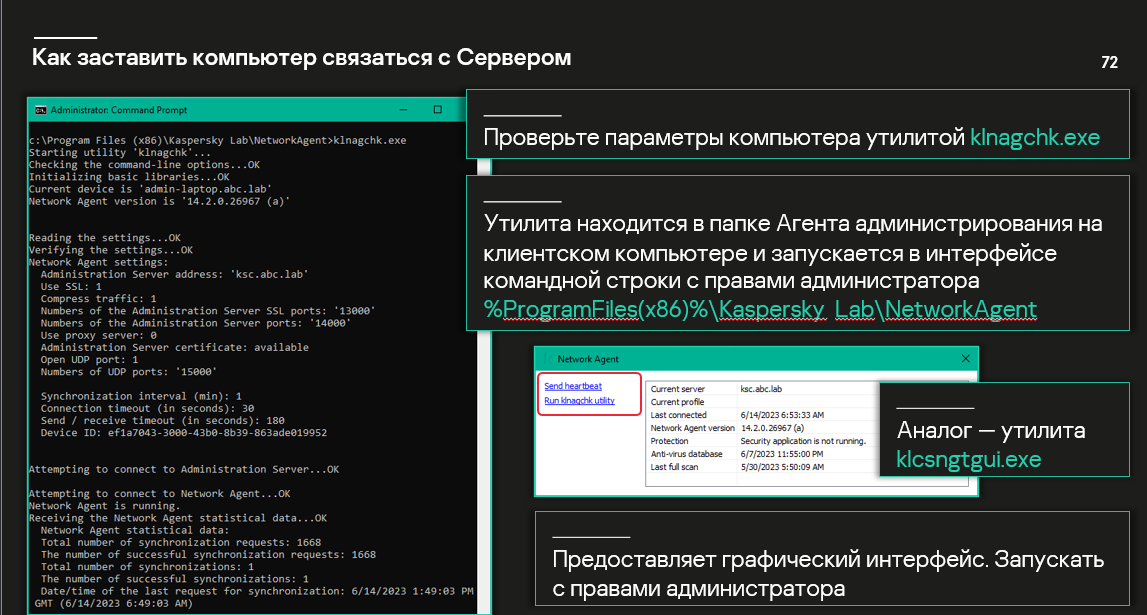Click the 'Total number of synchronization requests: 1668' line
The height and width of the screenshot is (615, 1147).
tap(181, 543)
